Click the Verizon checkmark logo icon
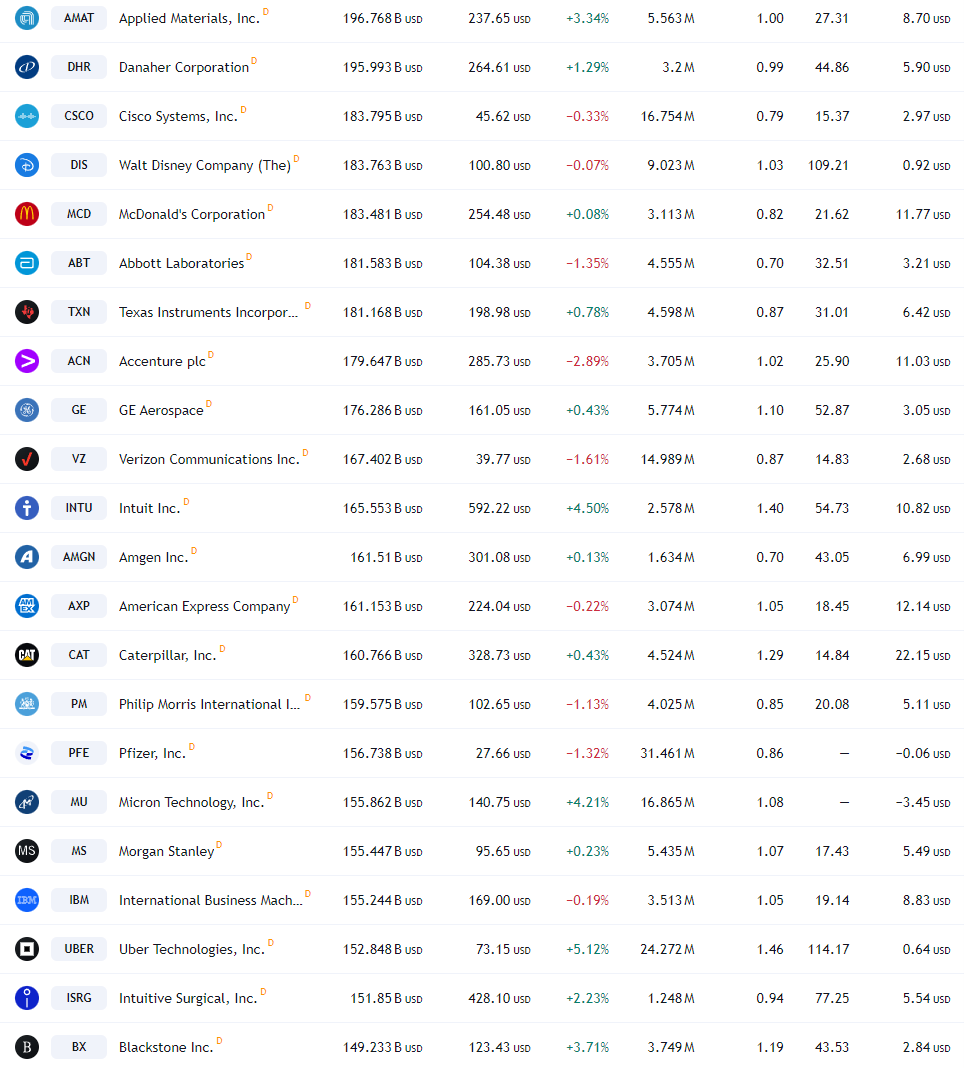The image size is (964, 1068). (27, 459)
